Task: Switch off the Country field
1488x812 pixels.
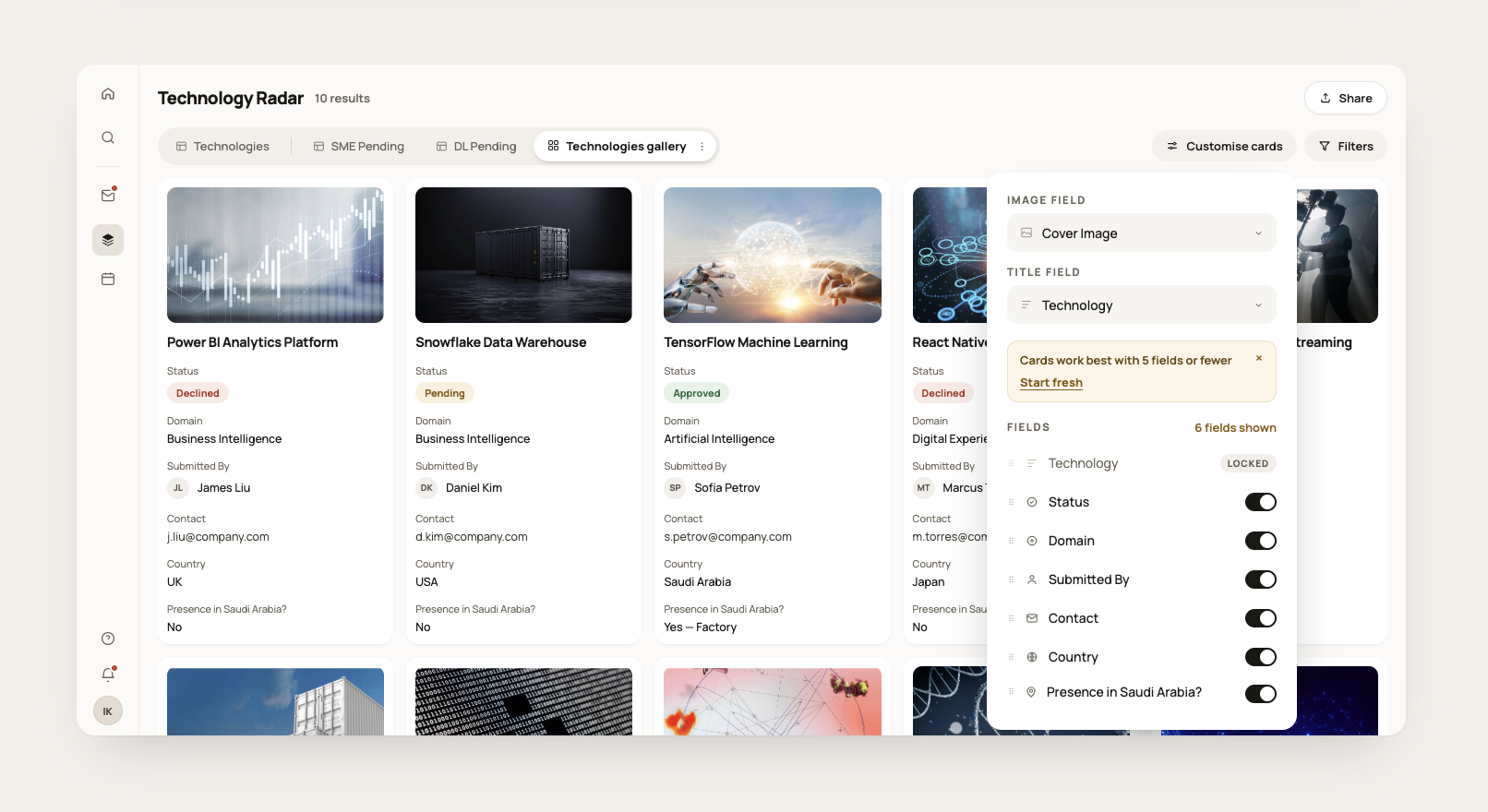Action: (1261, 657)
